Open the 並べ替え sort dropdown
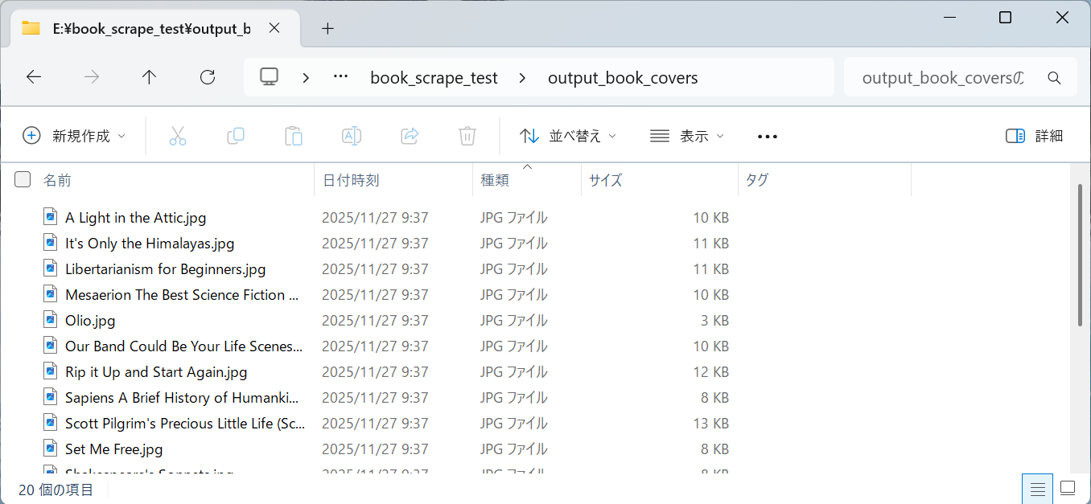Image resolution: width=1091 pixels, height=504 pixels. click(568, 136)
